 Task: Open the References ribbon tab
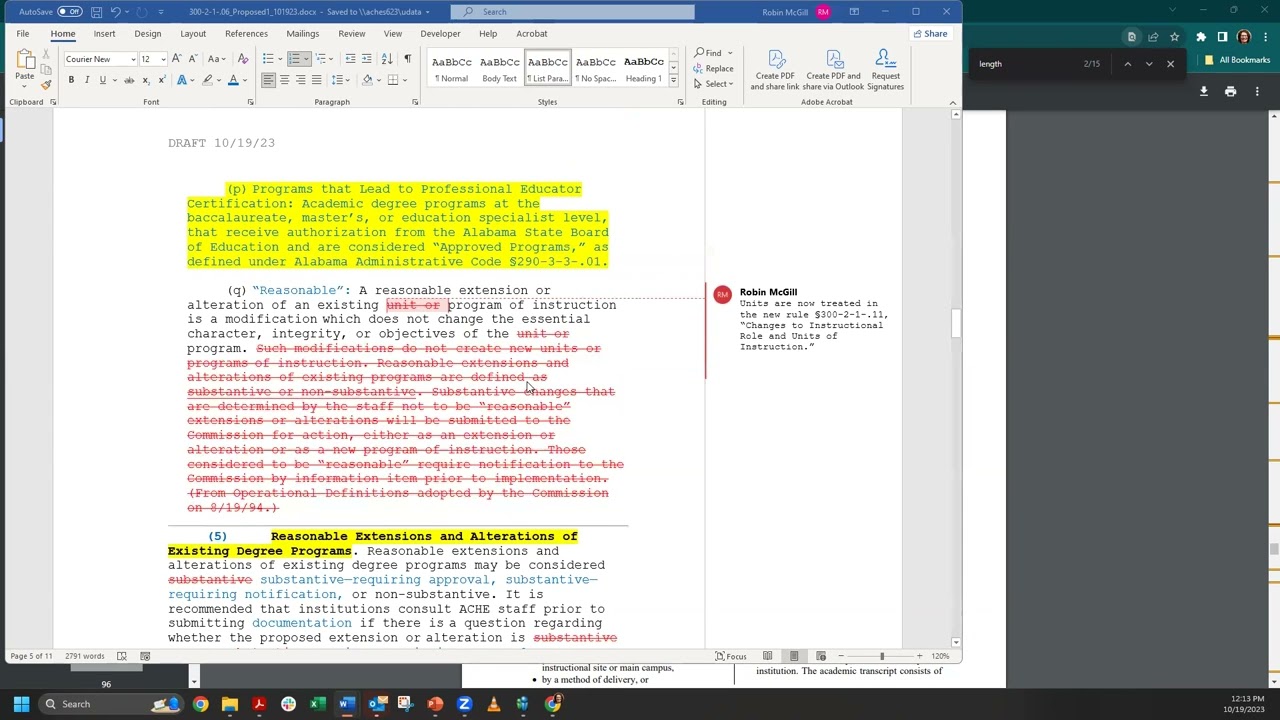point(246,34)
